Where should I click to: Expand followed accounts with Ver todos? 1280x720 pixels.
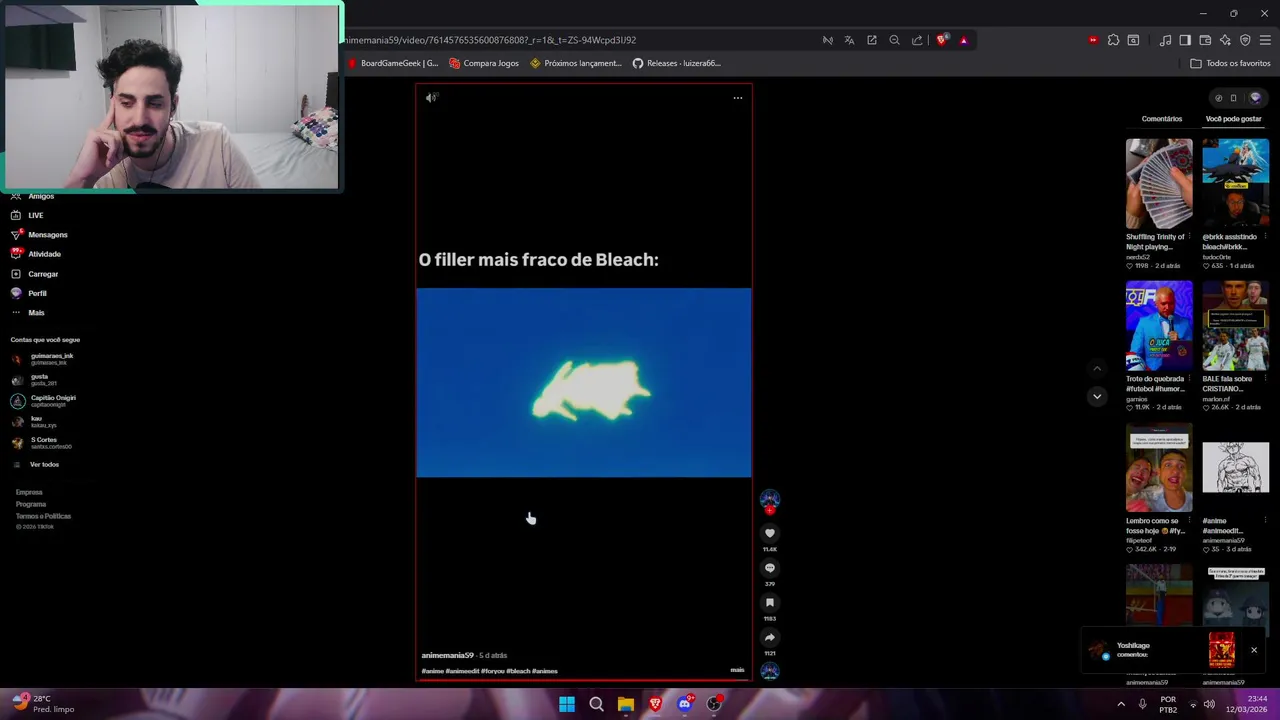pyautogui.click(x=36, y=465)
